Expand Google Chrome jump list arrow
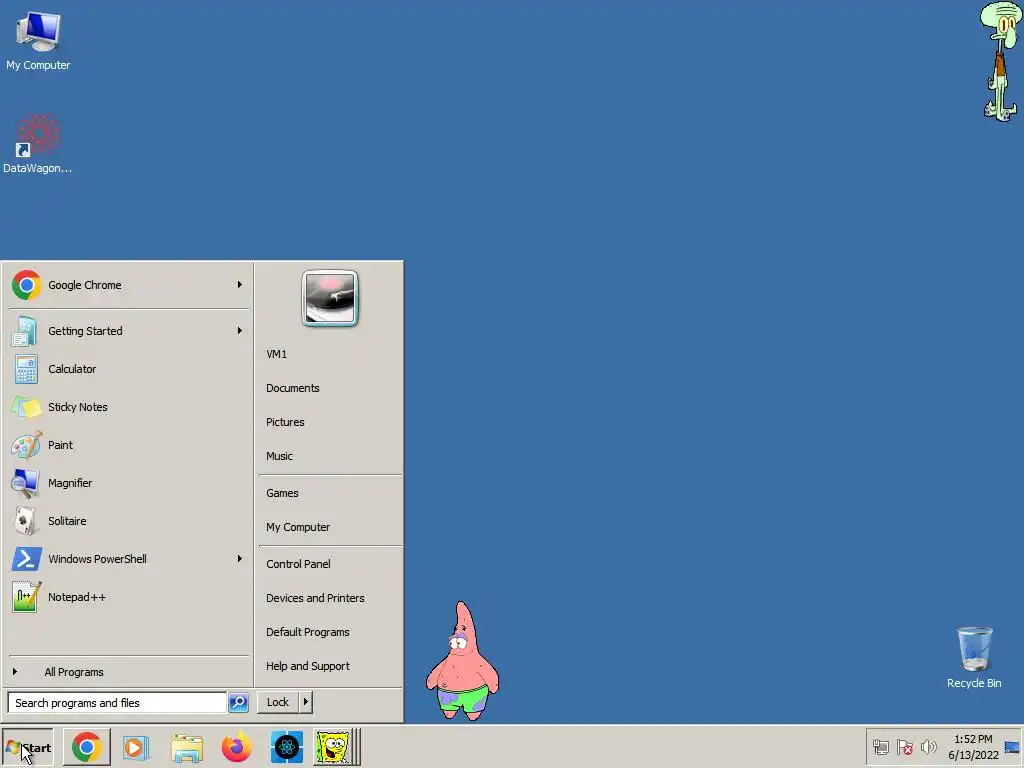 (240, 285)
